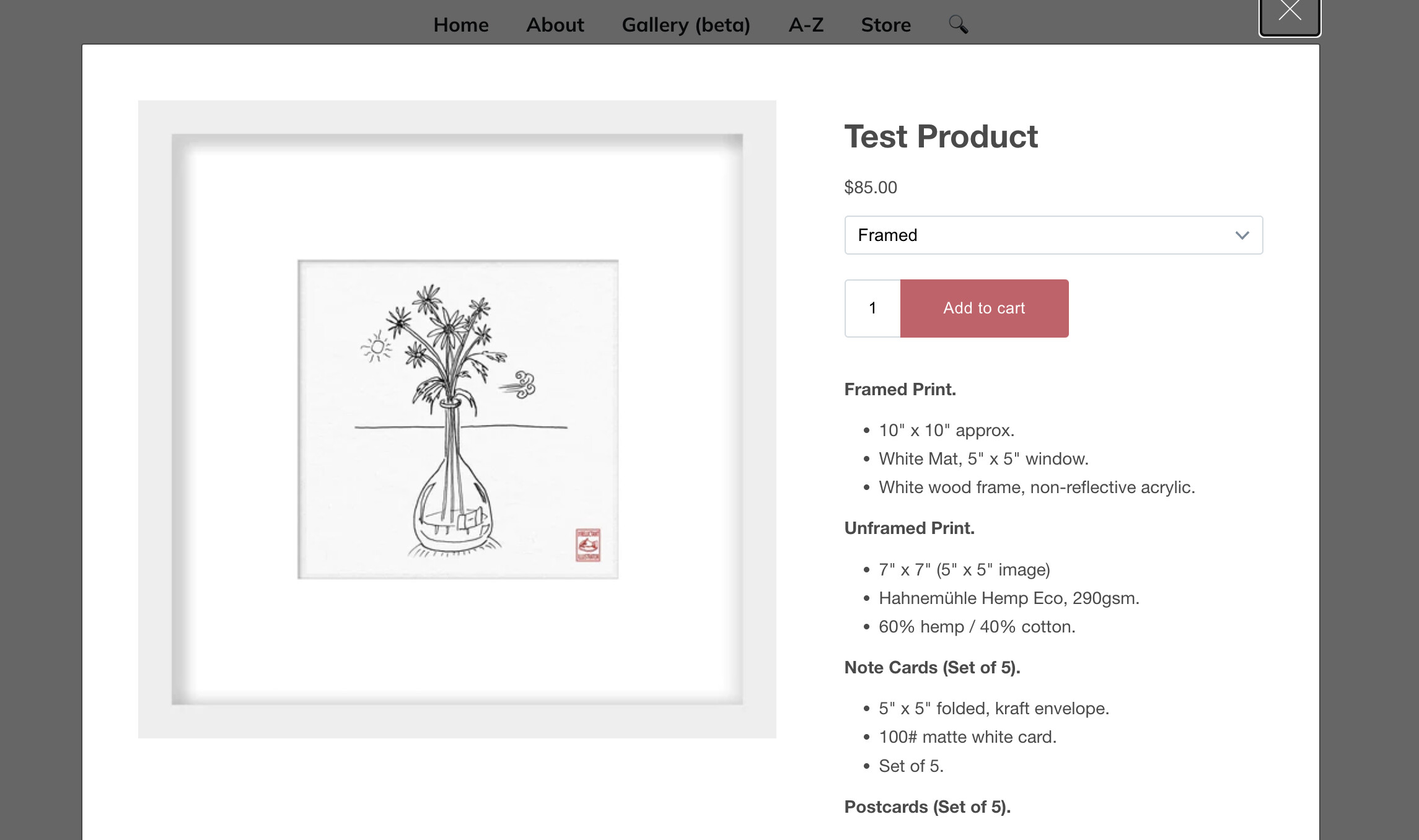1419x840 pixels.
Task: Open the Framed variant dropdown
Action: coord(1053,235)
